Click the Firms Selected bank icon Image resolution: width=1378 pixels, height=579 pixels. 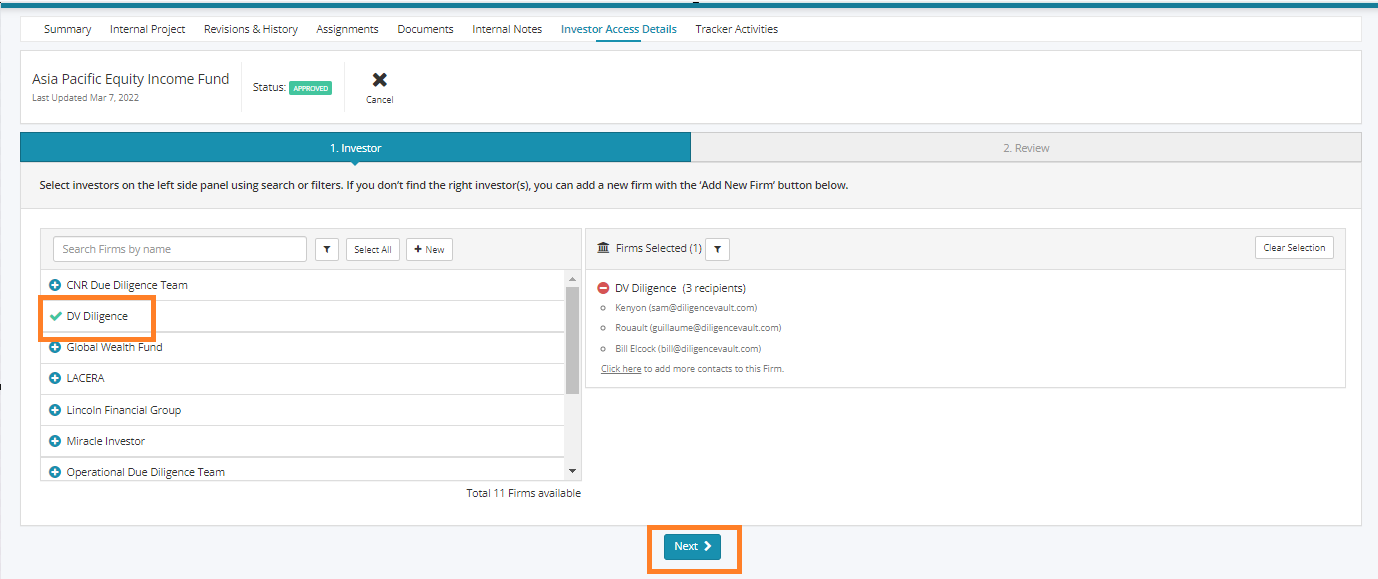pyautogui.click(x=603, y=248)
